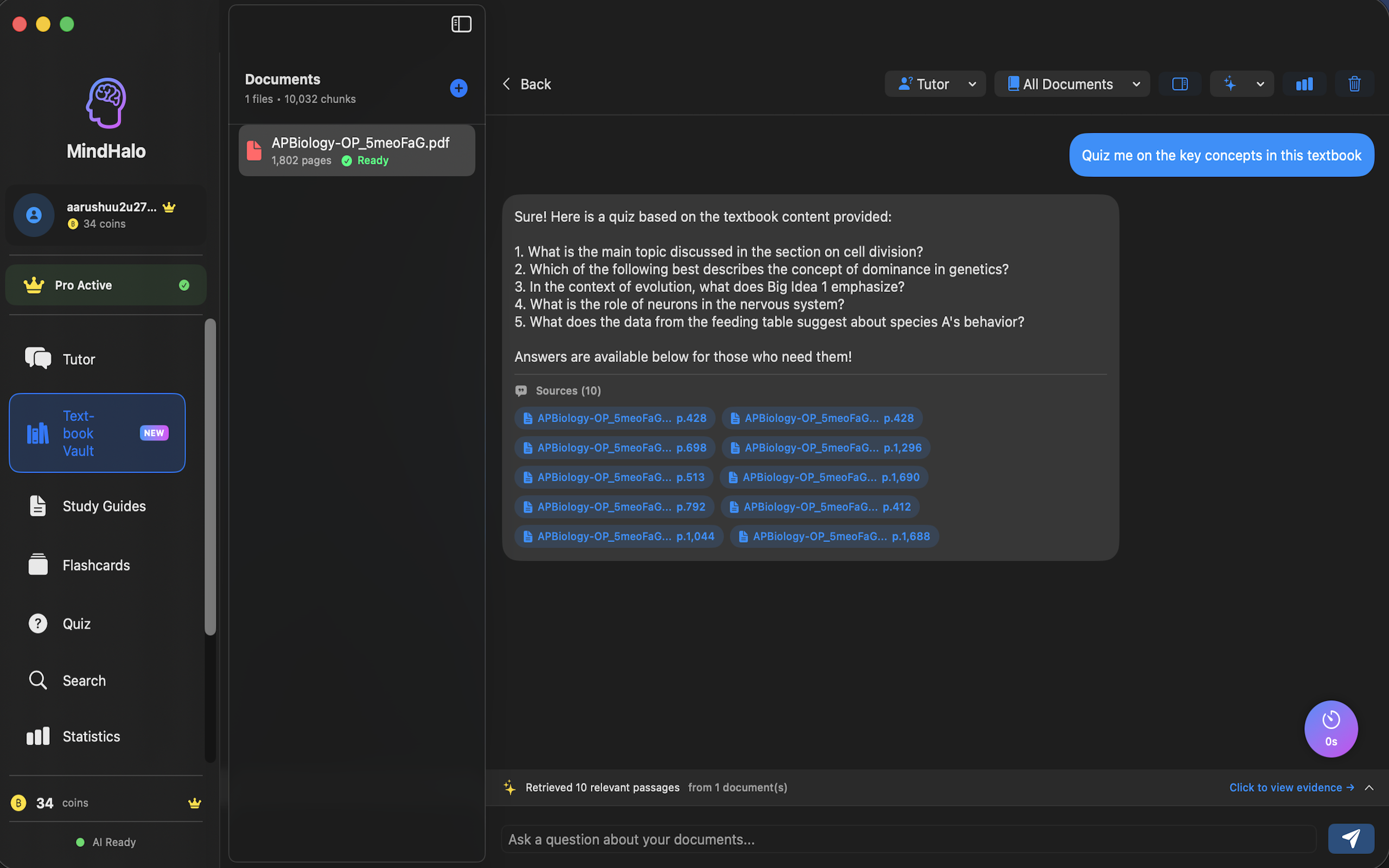Open source citation APBiology-OP_5meoFaG p.428

(x=614, y=418)
